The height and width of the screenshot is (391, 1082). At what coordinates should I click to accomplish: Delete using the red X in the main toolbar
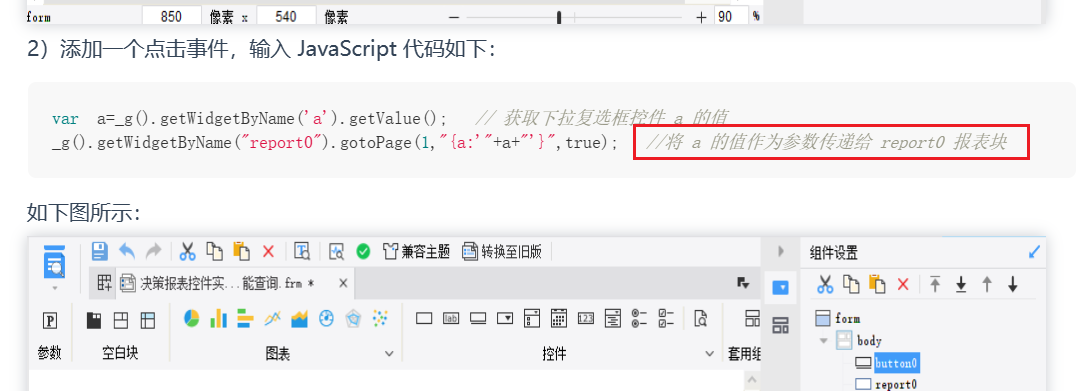(x=268, y=251)
